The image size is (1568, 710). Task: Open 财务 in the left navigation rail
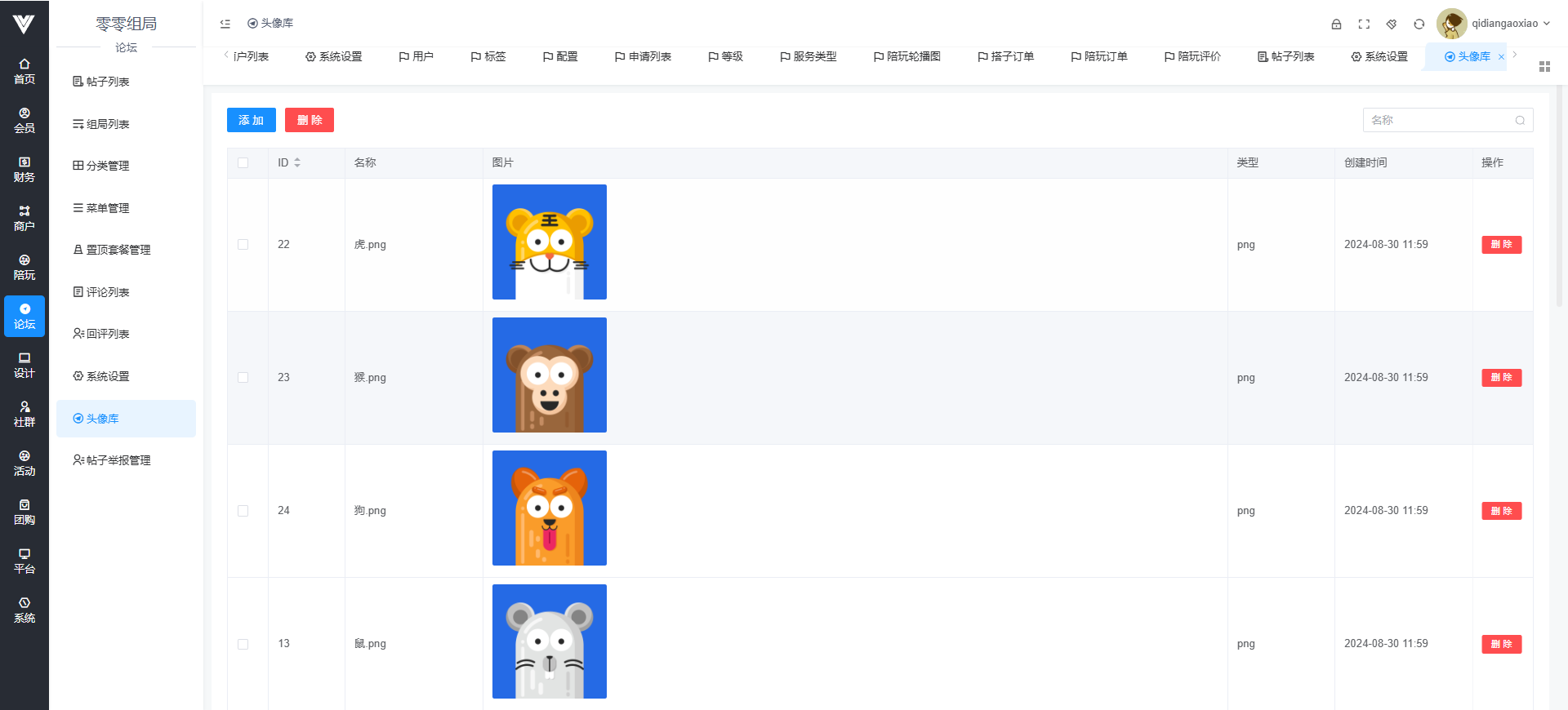(24, 169)
